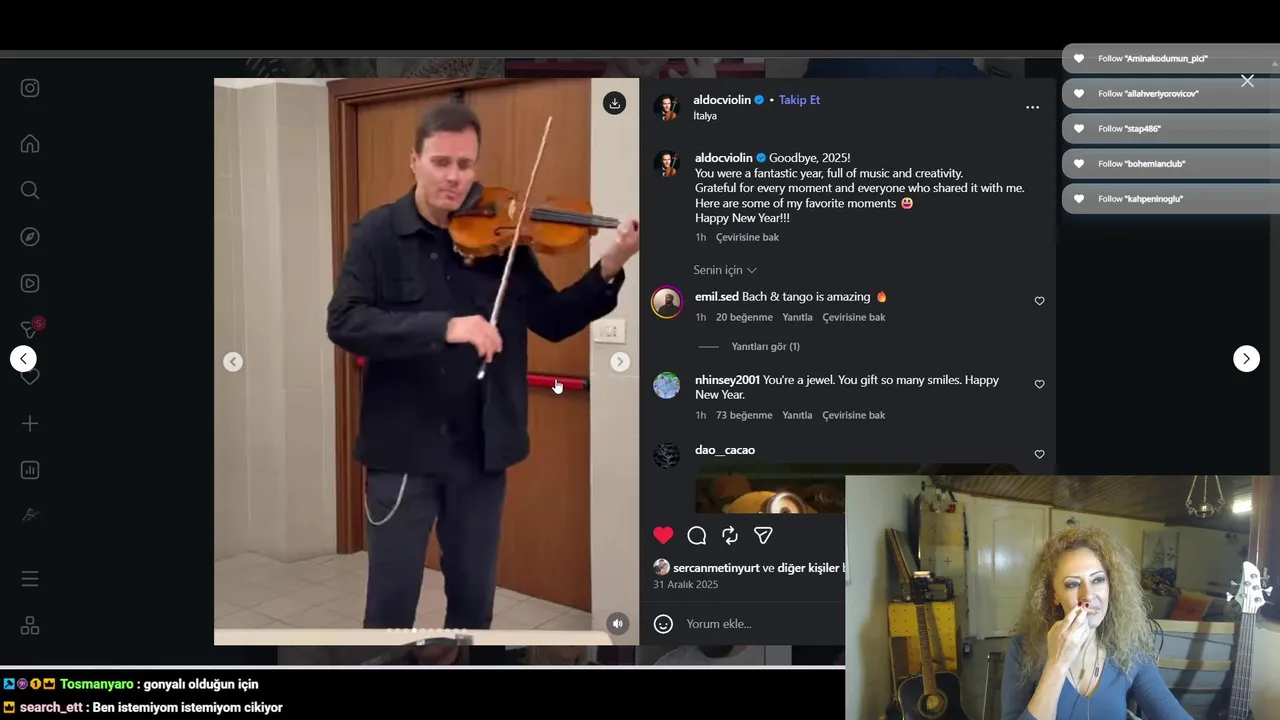Go to next carousel slide in the video
Viewport: 1280px width, 720px height.
click(620, 362)
